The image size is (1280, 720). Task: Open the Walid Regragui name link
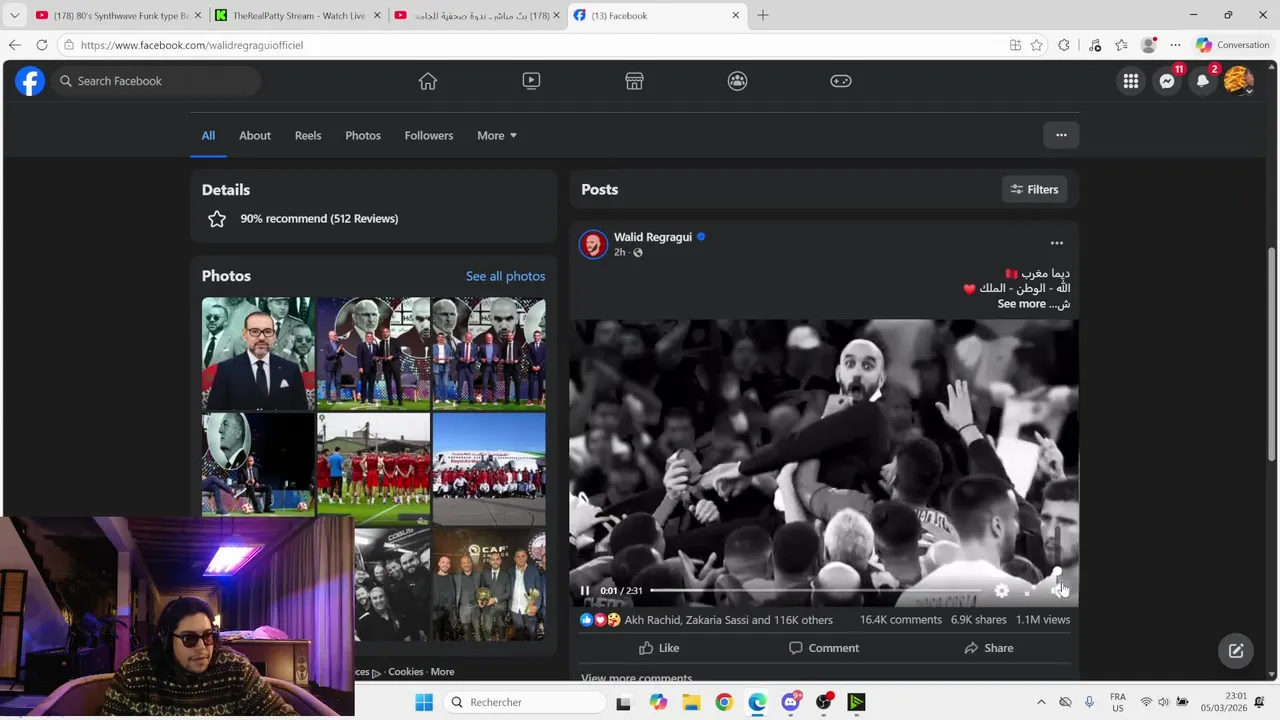click(653, 237)
